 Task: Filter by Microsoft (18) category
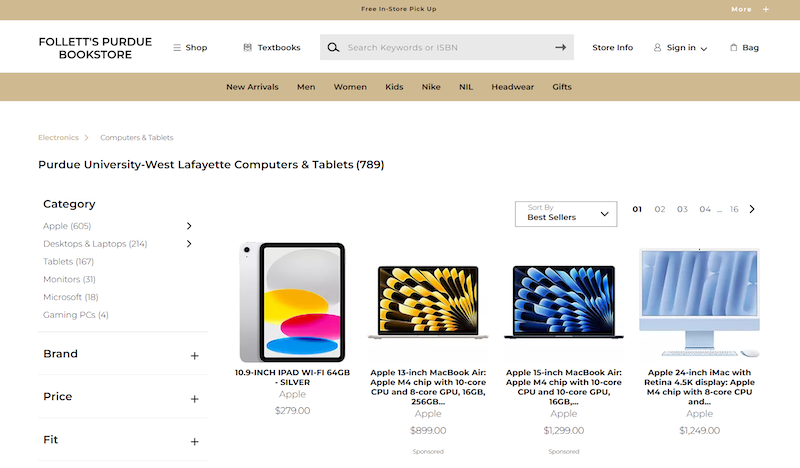71,297
